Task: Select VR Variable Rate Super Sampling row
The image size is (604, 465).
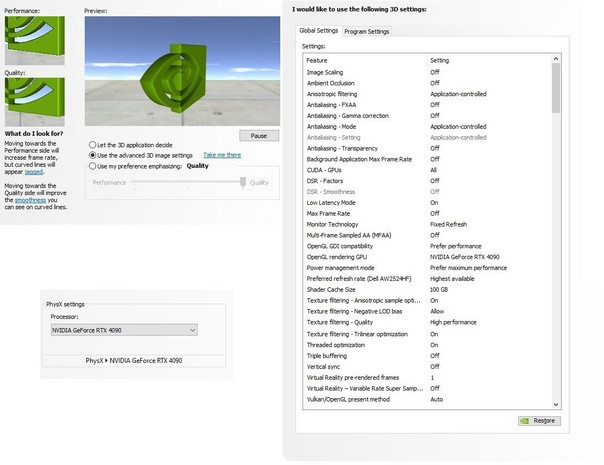Action: tap(428, 388)
